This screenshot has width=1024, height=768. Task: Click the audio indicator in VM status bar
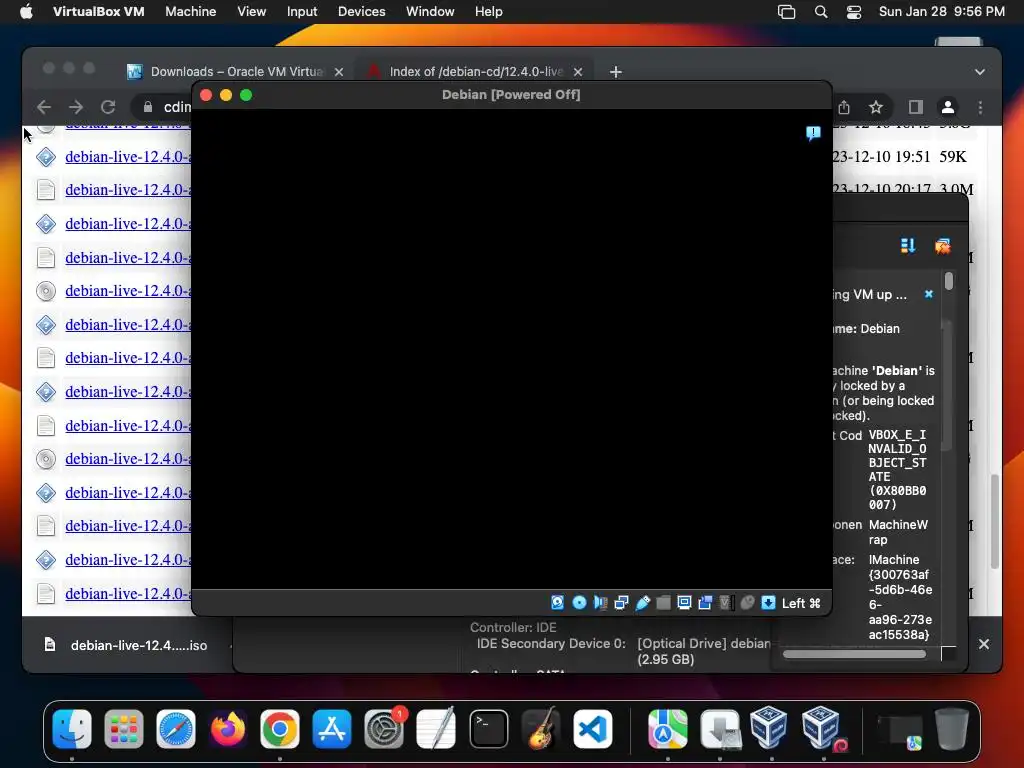click(x=600, y=603)
